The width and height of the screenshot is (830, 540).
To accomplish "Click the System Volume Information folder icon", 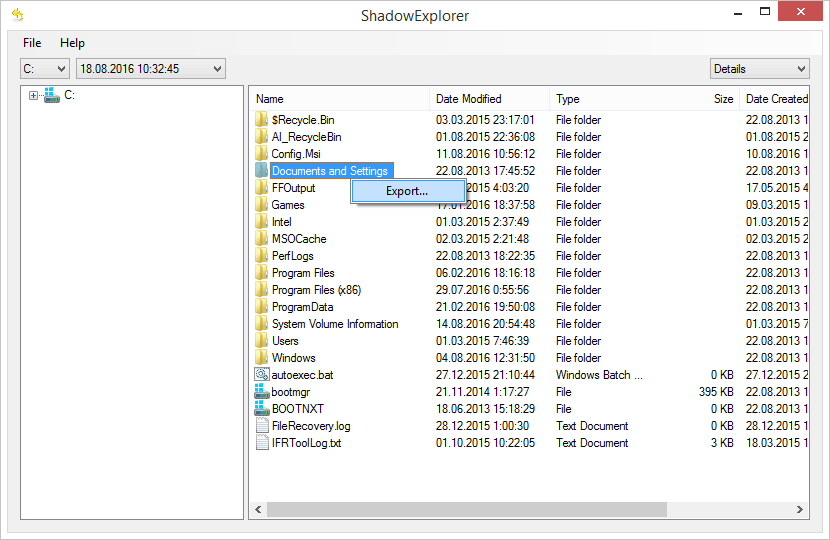I will 261,323.
